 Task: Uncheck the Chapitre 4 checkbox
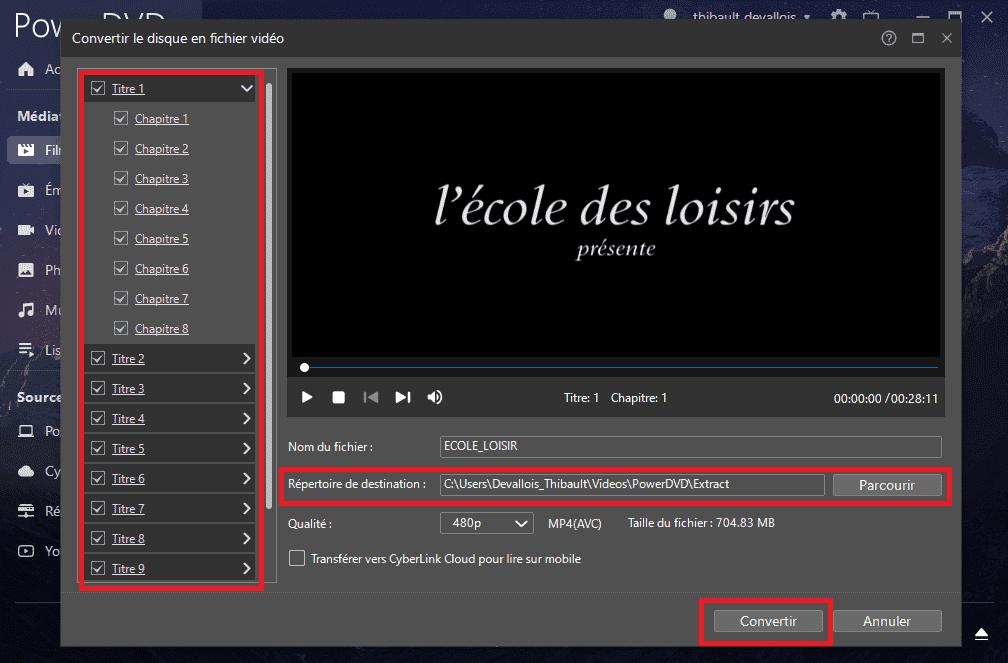pos(121,208)
